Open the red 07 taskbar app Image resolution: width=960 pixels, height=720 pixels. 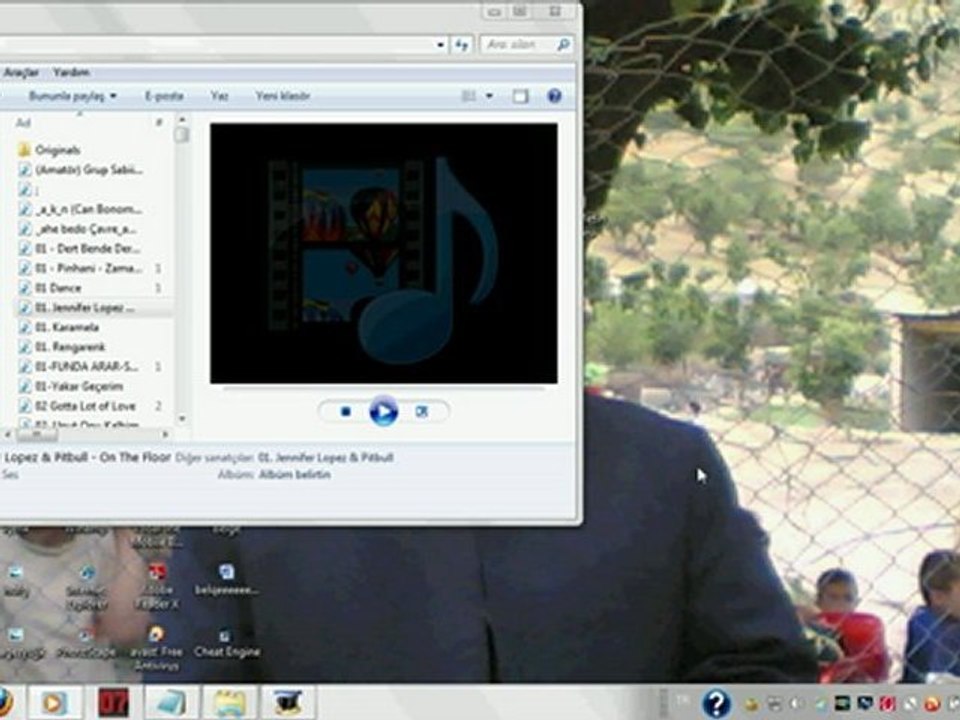coord(113,703)
